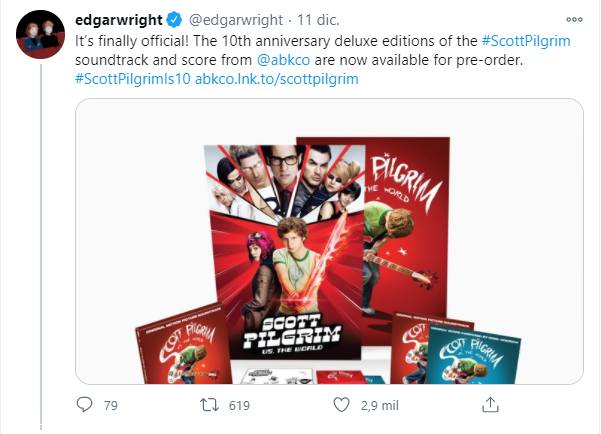The image size is (601, 434).
Task: Click the reply speech bubble icon
Action: pyautogui.click(x=84, y=405)
